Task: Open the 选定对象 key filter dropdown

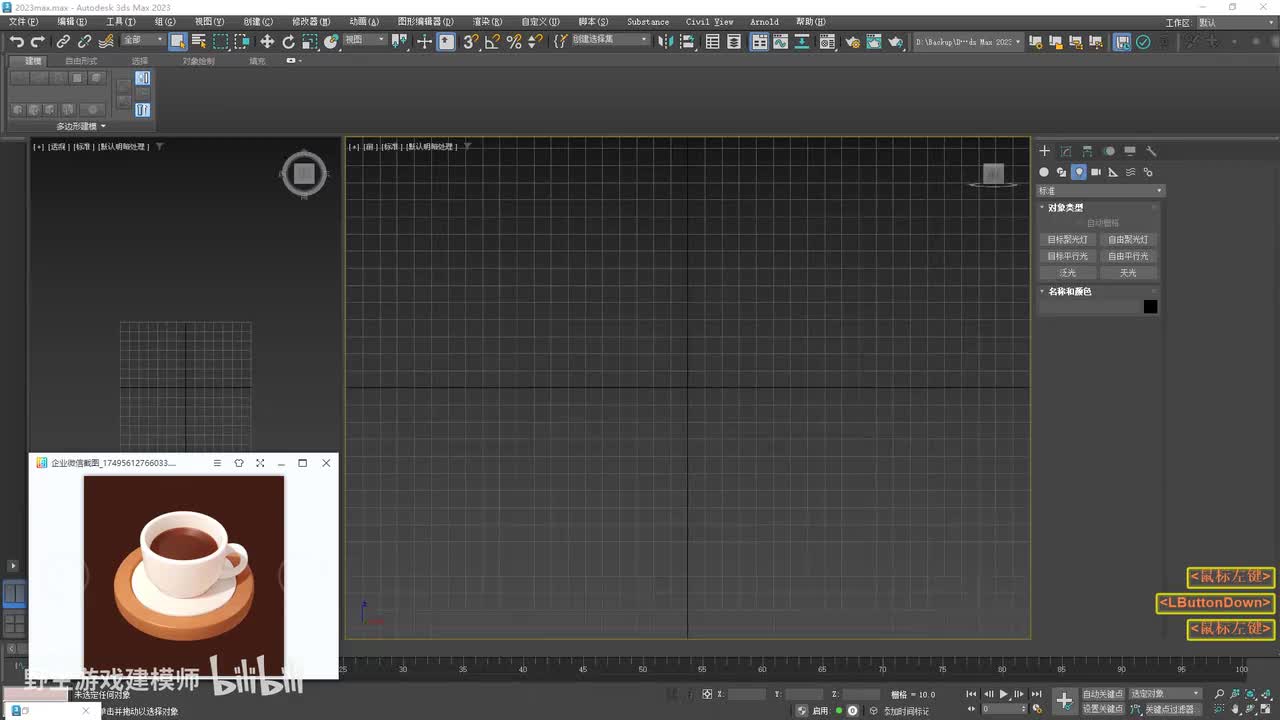Action: pos(1164,693)
